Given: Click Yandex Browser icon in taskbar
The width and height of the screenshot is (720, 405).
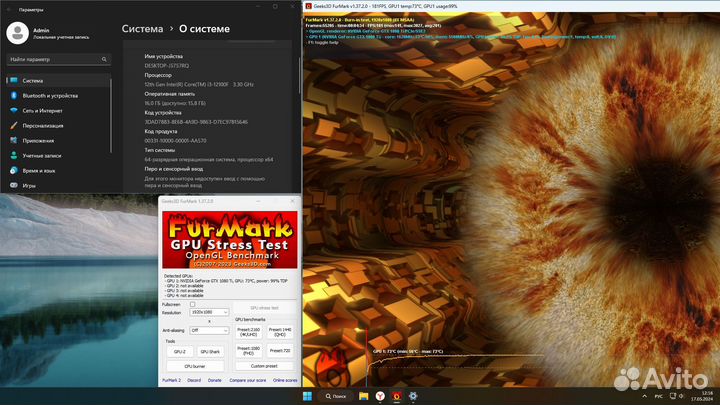Looking at the screenshot, I should coord(380,396).
